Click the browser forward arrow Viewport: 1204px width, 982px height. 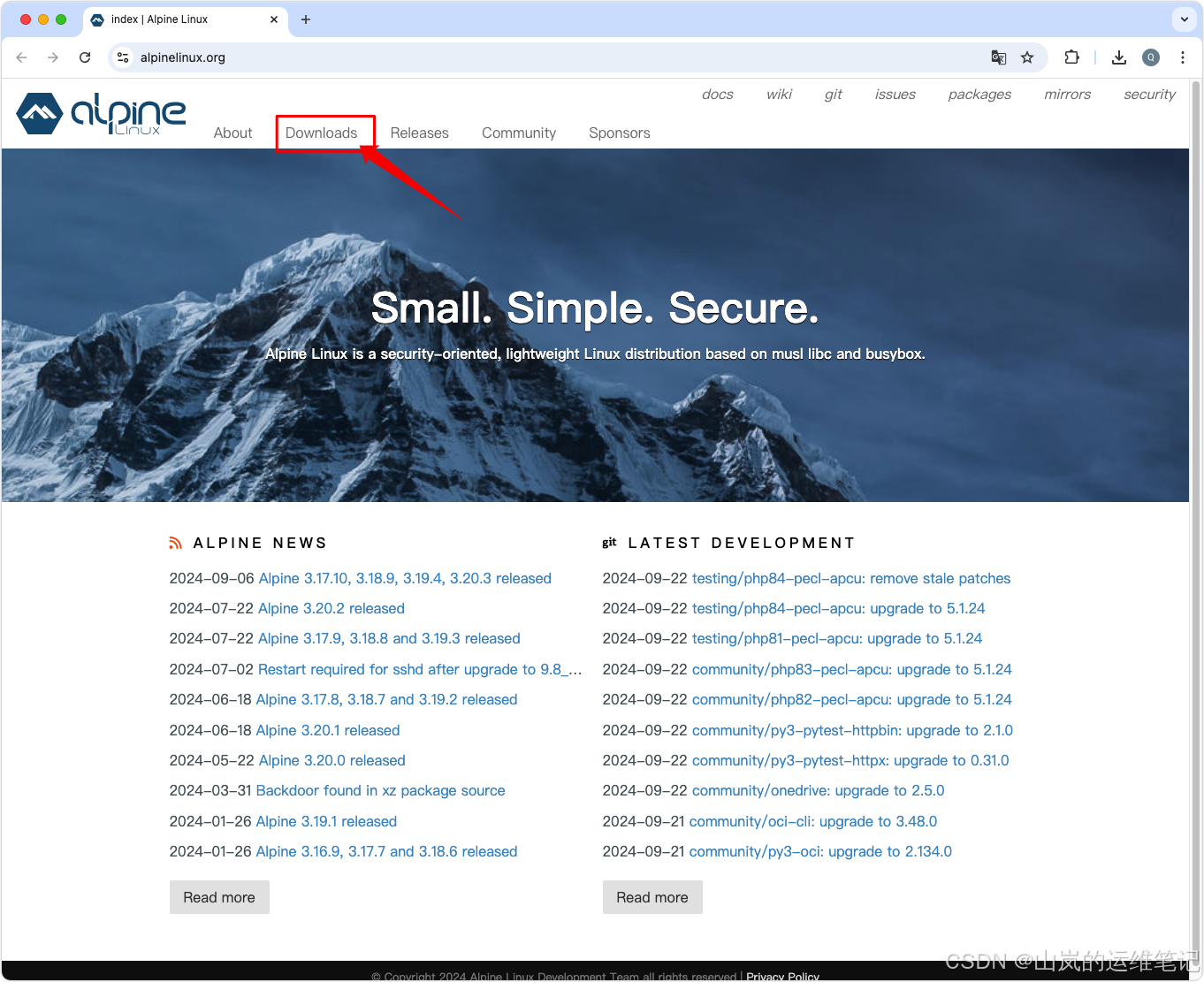pyautogui.click(x=53, y=57)
